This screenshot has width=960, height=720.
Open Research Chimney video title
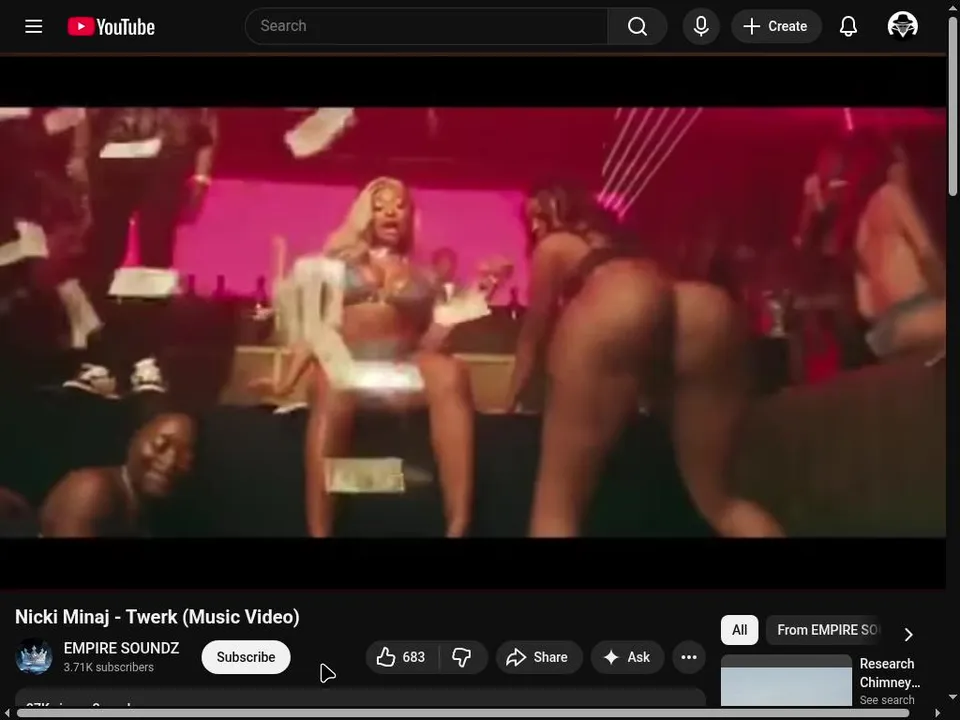pyautogui.click(x=890, y=673)
